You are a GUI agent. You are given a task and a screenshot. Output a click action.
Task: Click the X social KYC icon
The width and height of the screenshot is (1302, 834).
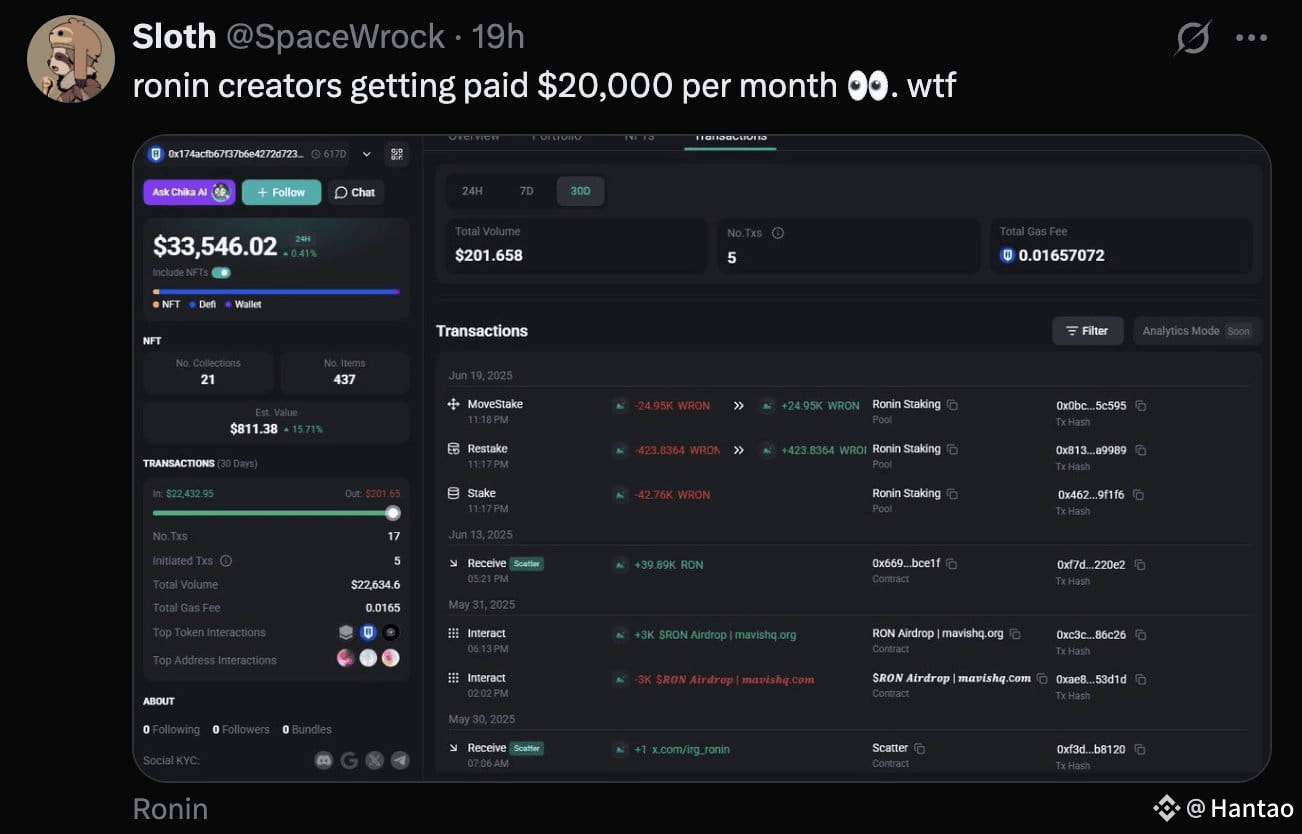click(375, 761)
